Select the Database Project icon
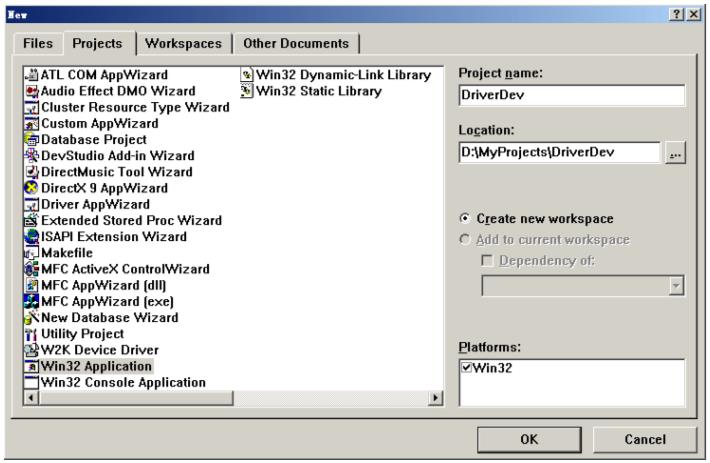 click(31, 140)
